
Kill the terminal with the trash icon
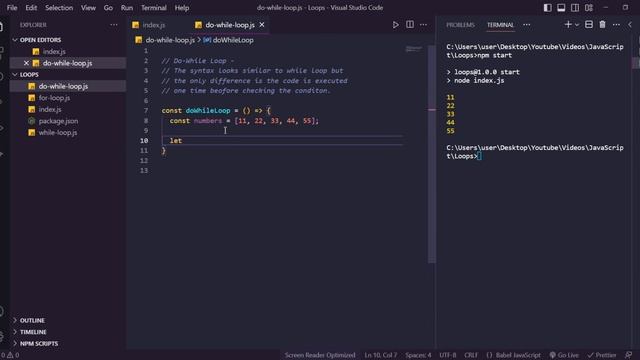[x=602, y=25]
